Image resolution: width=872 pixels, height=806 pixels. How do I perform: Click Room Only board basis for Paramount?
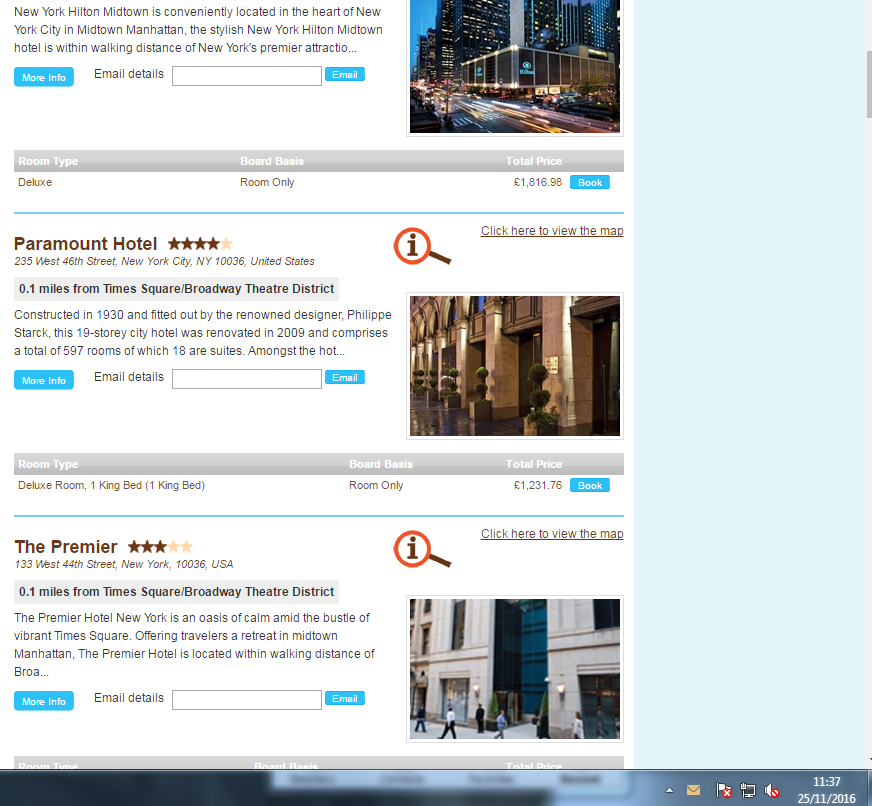click(376, 486)
